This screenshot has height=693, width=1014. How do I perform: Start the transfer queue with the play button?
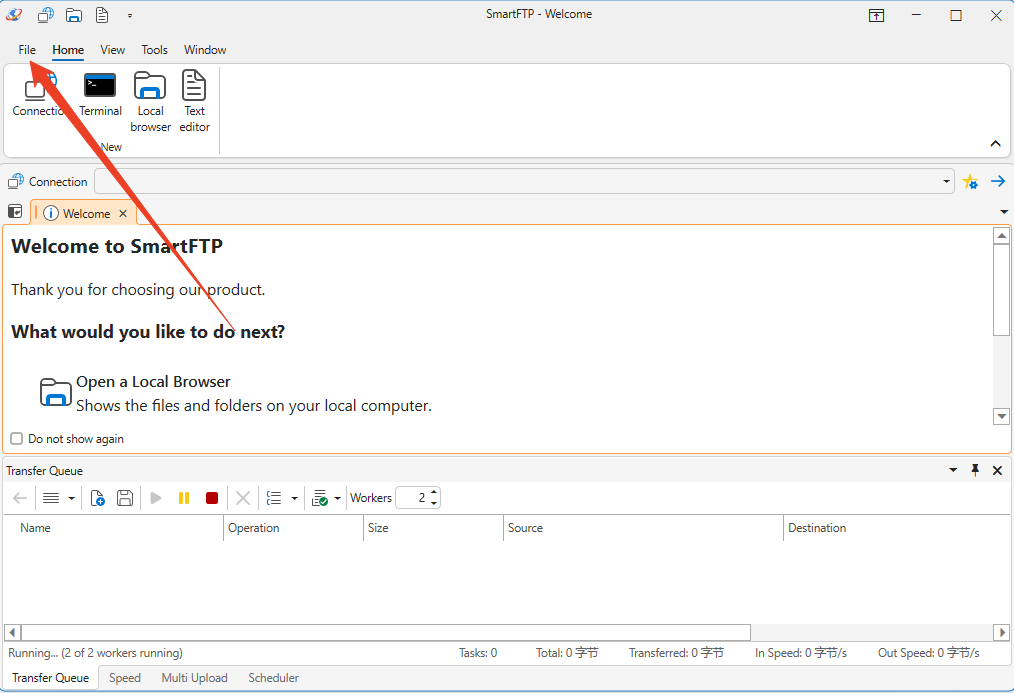click(x=156, y=498)
